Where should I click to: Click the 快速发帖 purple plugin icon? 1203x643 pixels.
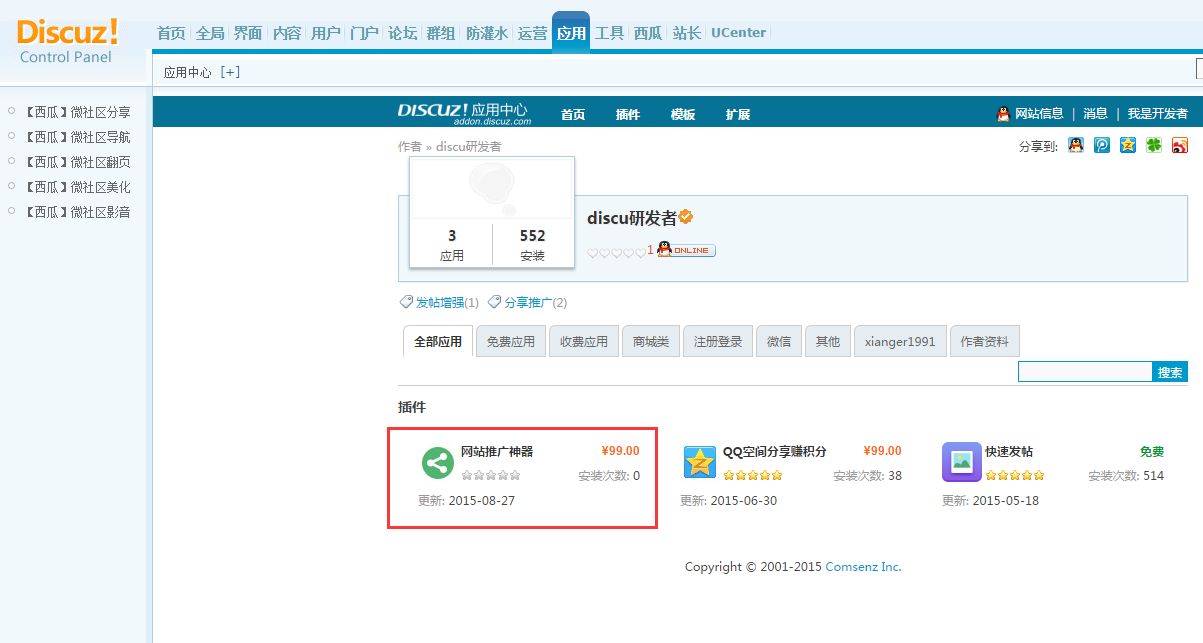(x=962, y=462)
